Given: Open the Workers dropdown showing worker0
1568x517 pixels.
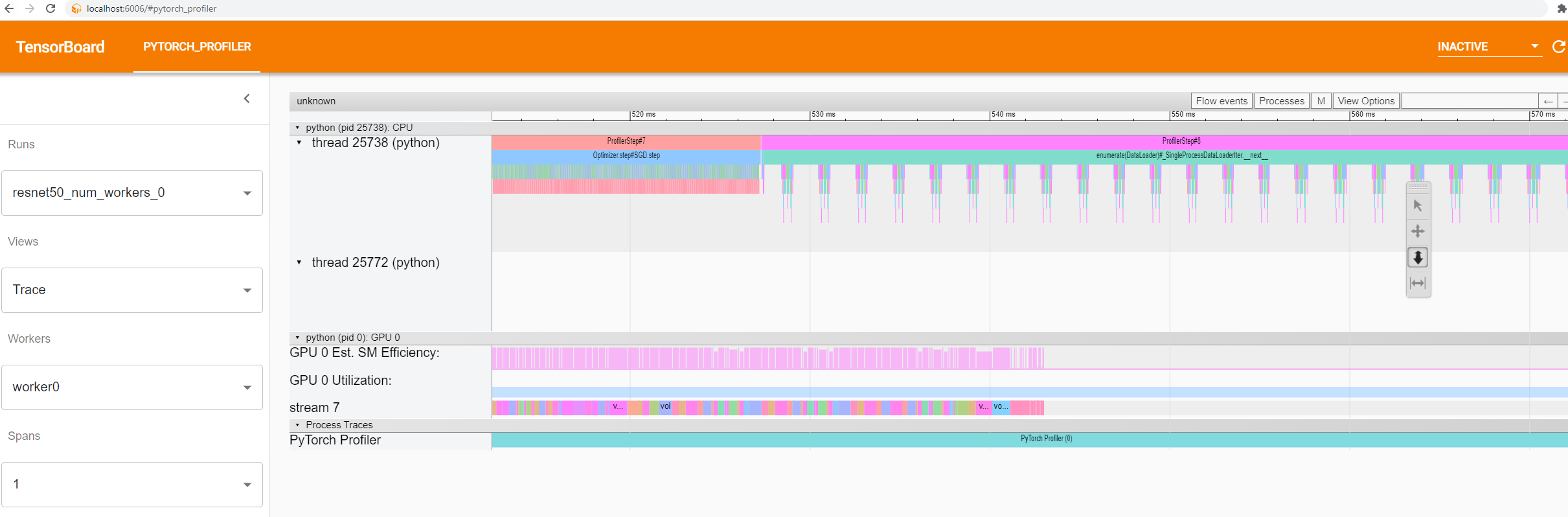Looking at the screenshot, I should coord(132,387).
